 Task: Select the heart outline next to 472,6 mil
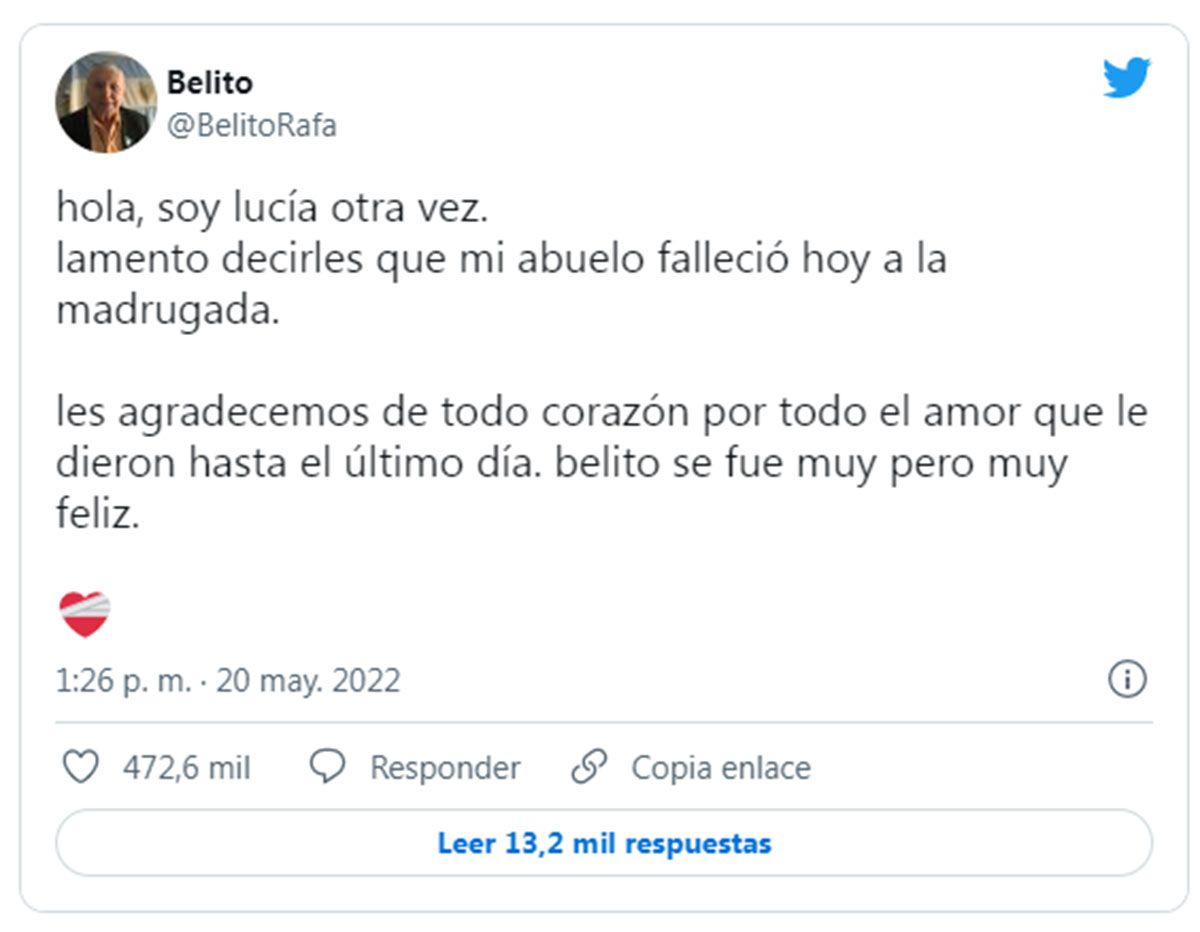tap(80, 768)
